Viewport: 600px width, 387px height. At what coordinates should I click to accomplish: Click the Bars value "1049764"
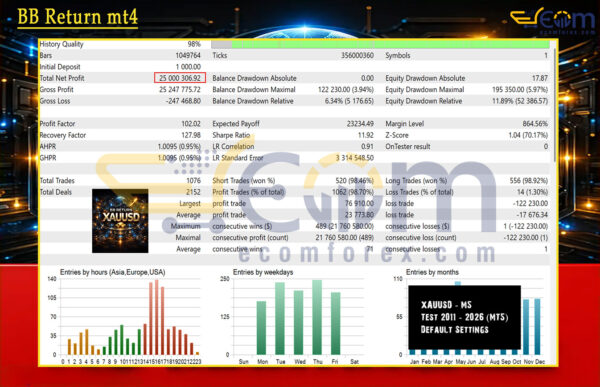coord(188,56)
